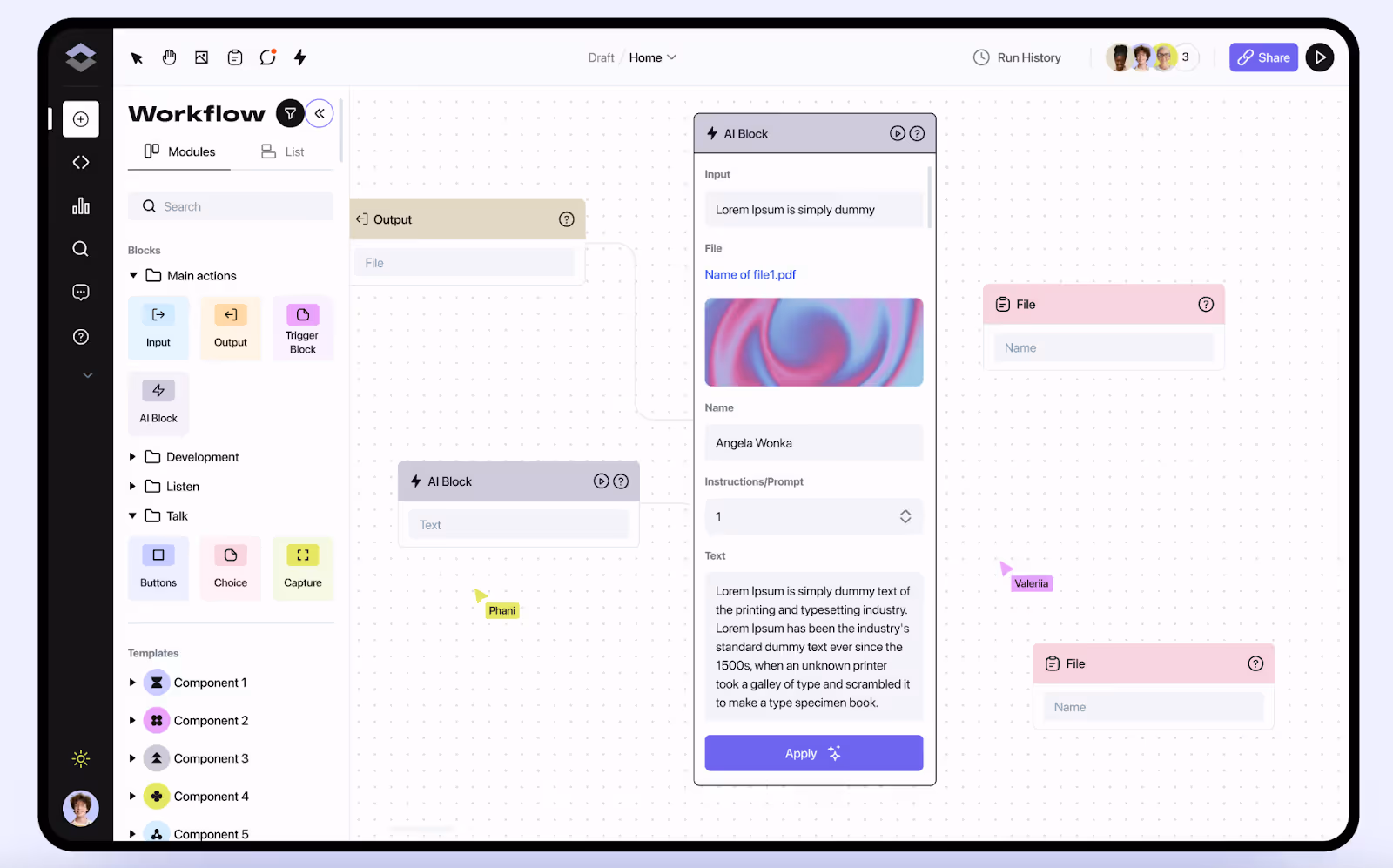Image resolution: width=1393 pixels, height=868 pixels.
Task: Open the analytics bar chart sidebar panel
Action: tap(80, 205)
